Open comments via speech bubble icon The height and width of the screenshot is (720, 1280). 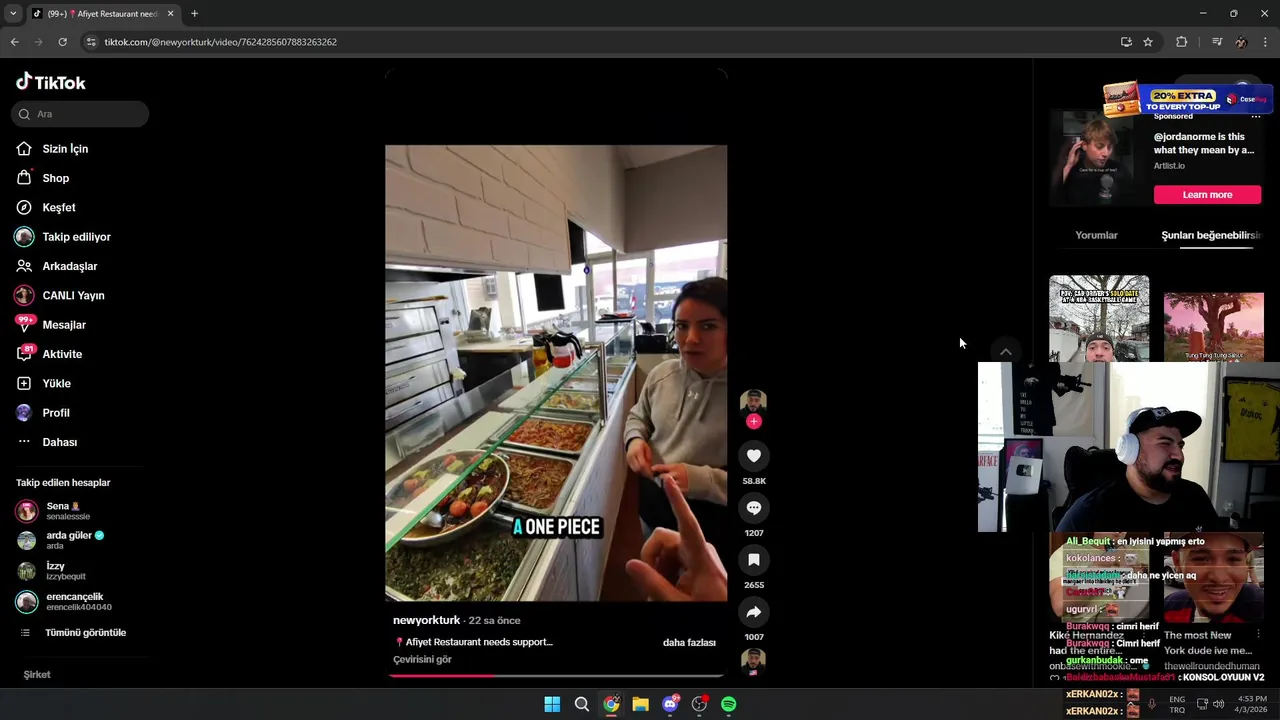(x=754, y=508)
